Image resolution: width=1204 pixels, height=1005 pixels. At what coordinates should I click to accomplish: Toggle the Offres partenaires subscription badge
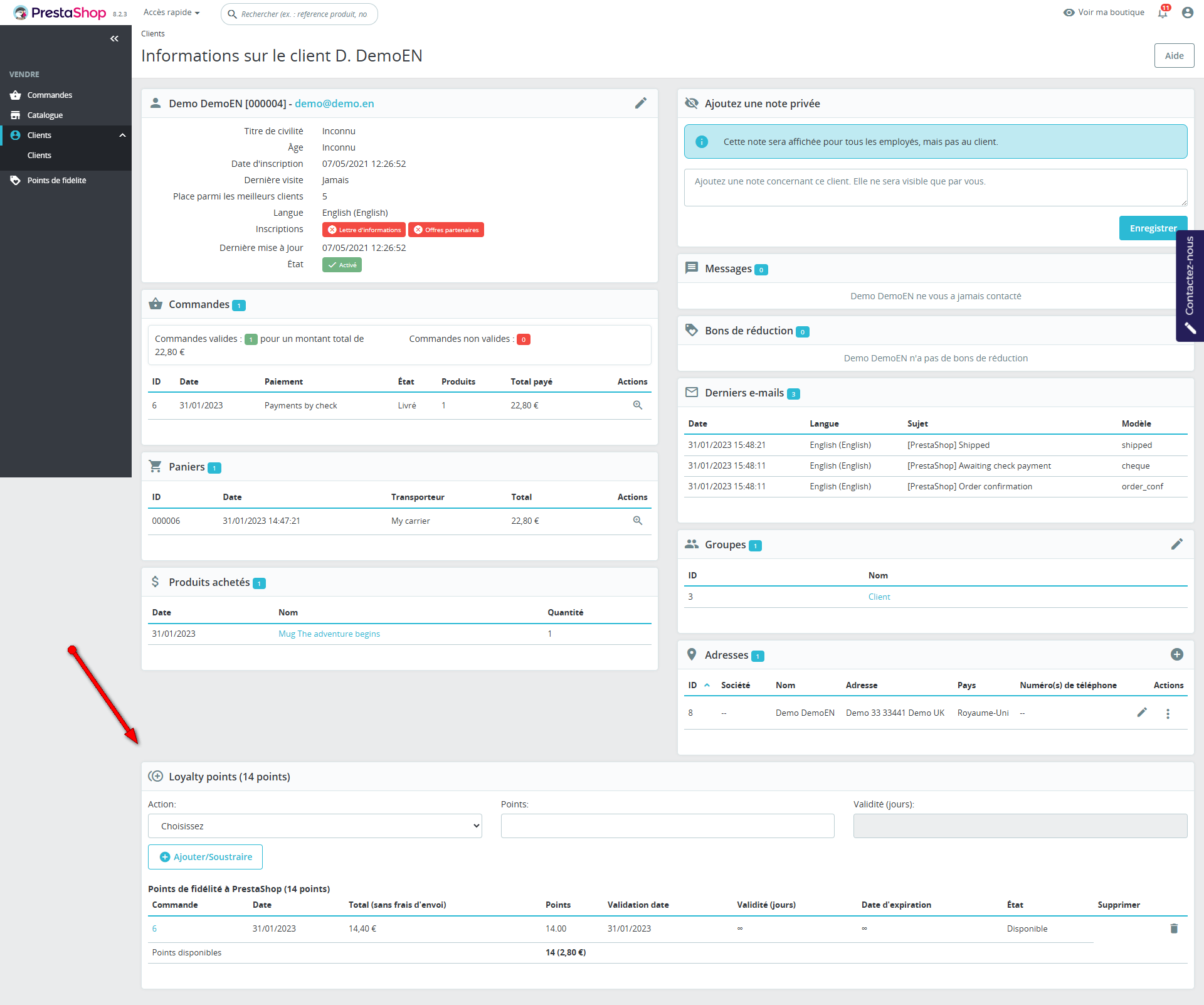click(x=446, y=230)
